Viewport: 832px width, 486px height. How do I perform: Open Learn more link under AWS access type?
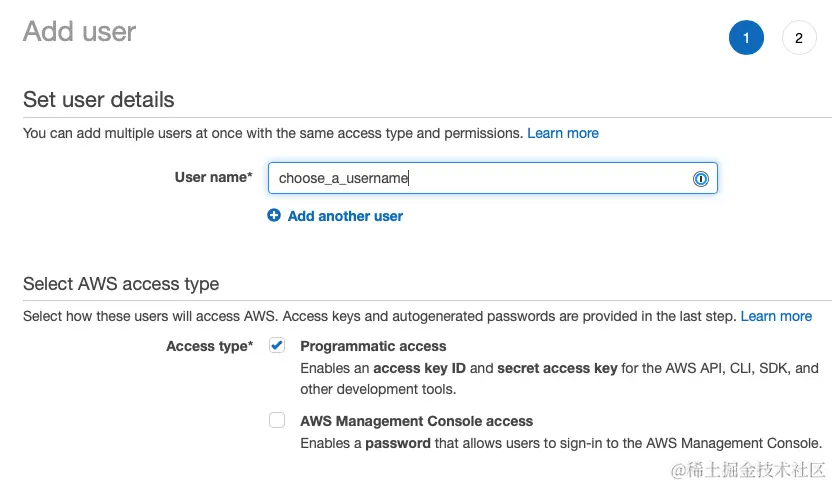[776, 316]
